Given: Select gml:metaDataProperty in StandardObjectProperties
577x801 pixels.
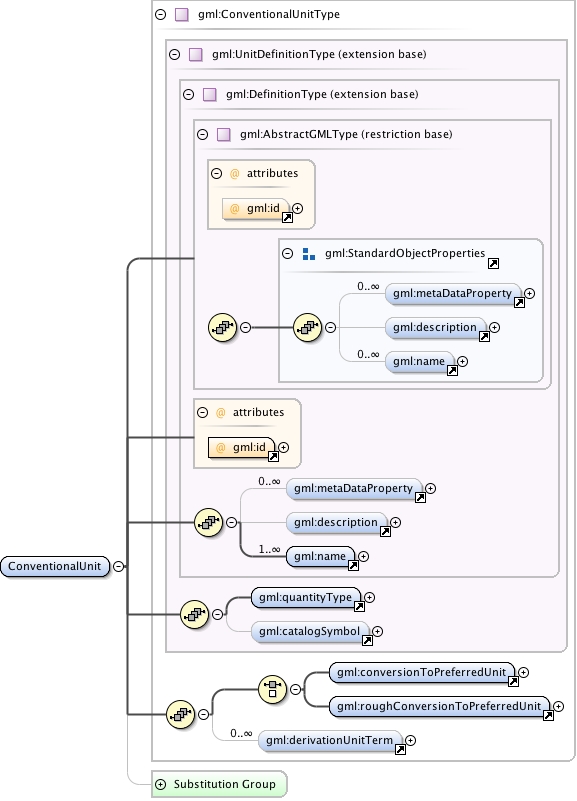Looking at the screenshot, I should (x=453, y=293).
